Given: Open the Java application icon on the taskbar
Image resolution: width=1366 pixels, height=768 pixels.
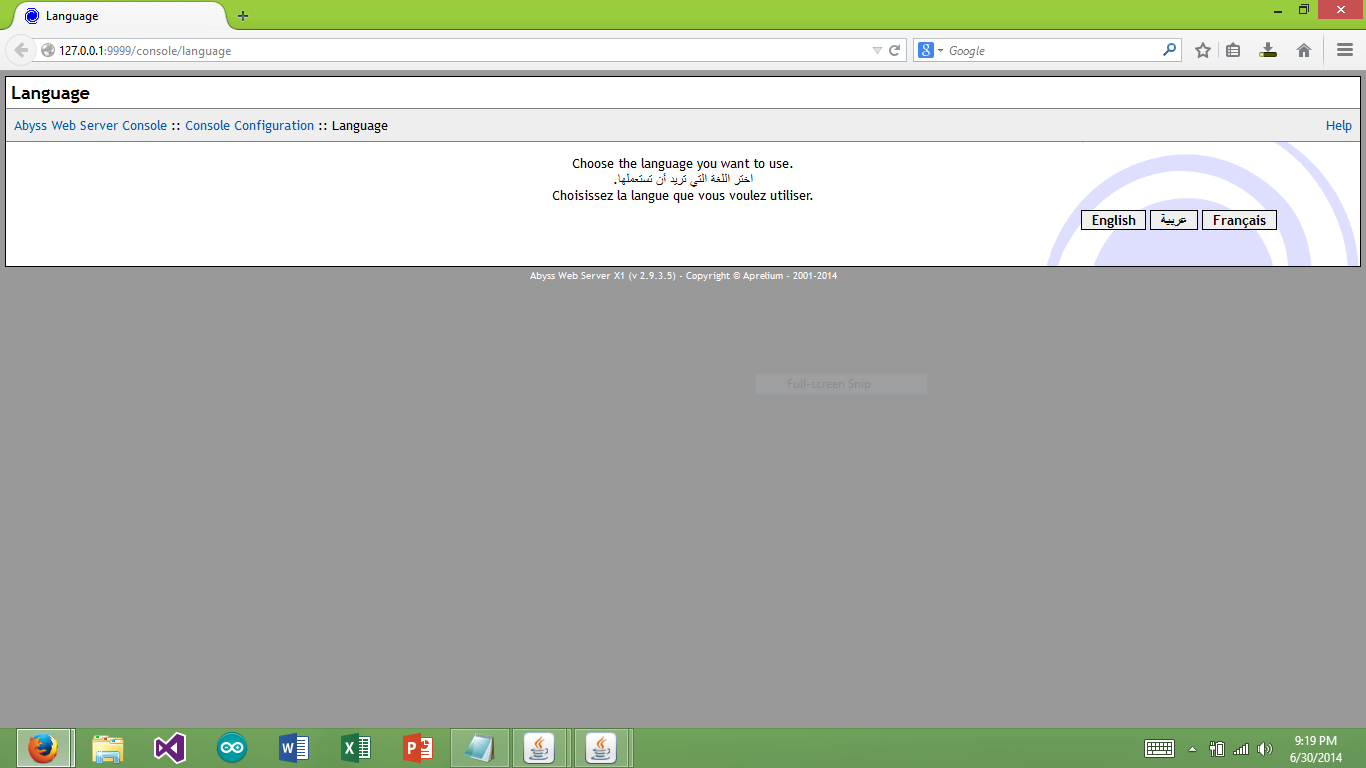Looking at the screenshot, I should coord(540,747).
